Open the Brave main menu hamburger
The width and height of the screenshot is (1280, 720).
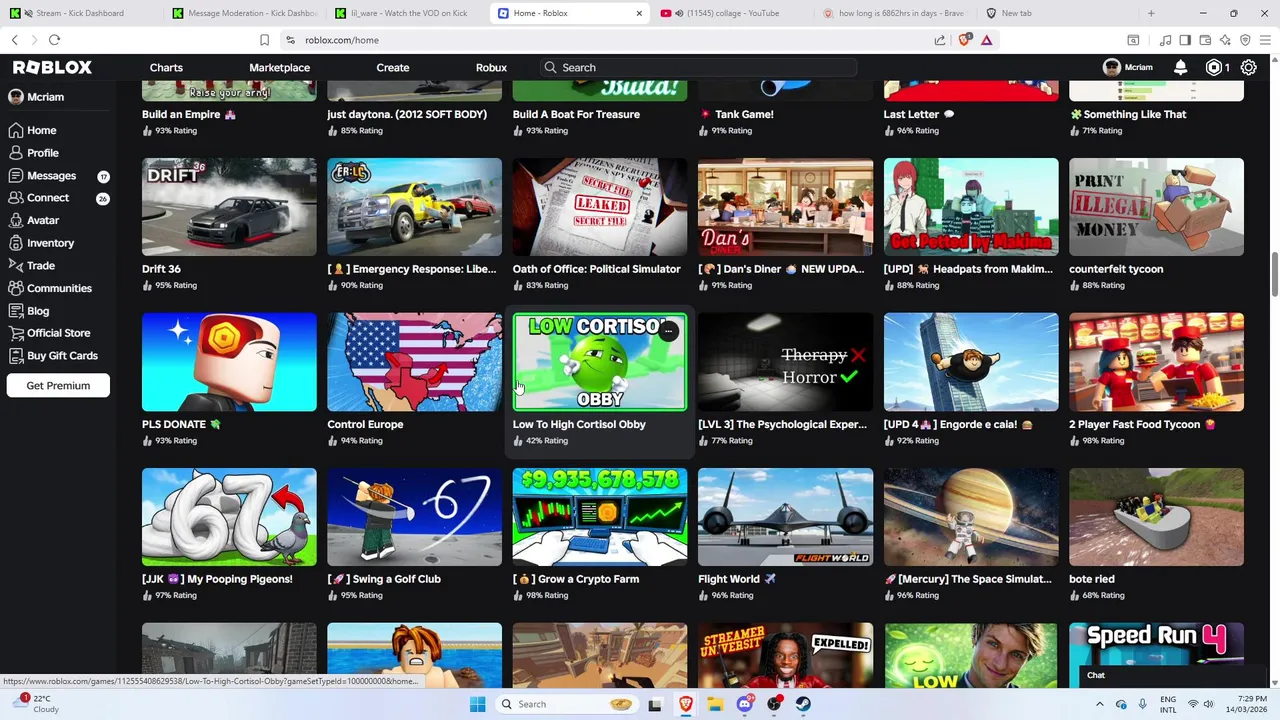[x=1265, y=40]
